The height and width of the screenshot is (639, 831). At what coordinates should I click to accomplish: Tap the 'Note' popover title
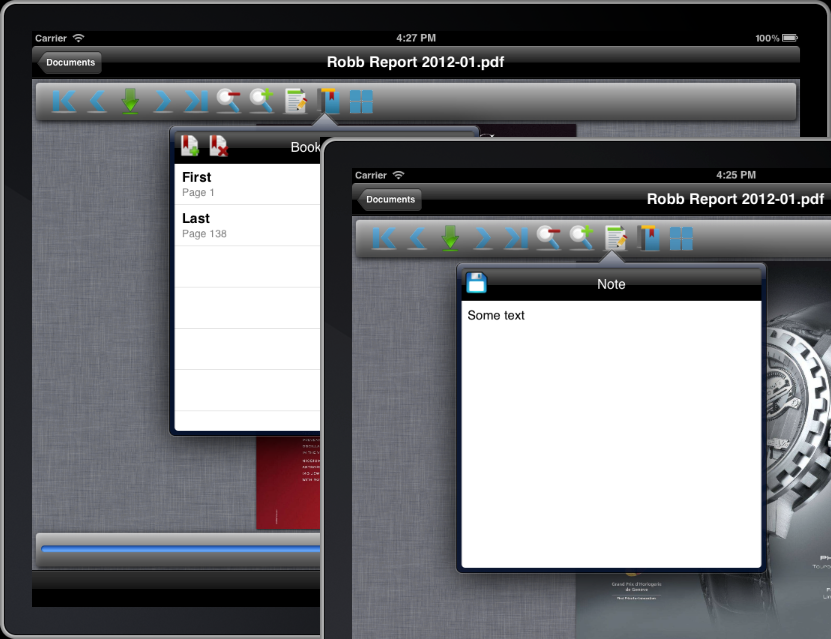tap(611, 285)
